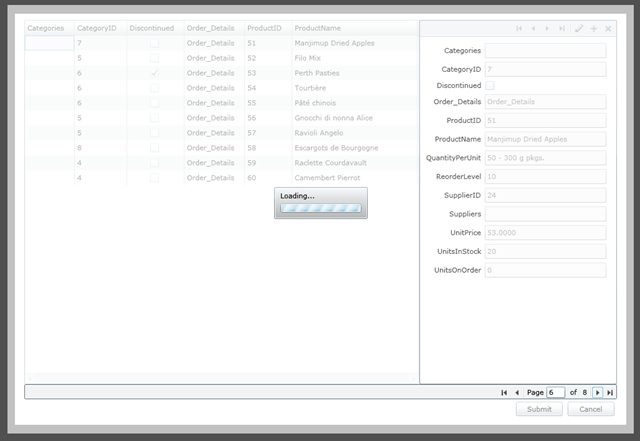The height and width of the screenshot is (441, 640).
Task: Jump to last page in bottom pager
Action: (x=610, y=393)
